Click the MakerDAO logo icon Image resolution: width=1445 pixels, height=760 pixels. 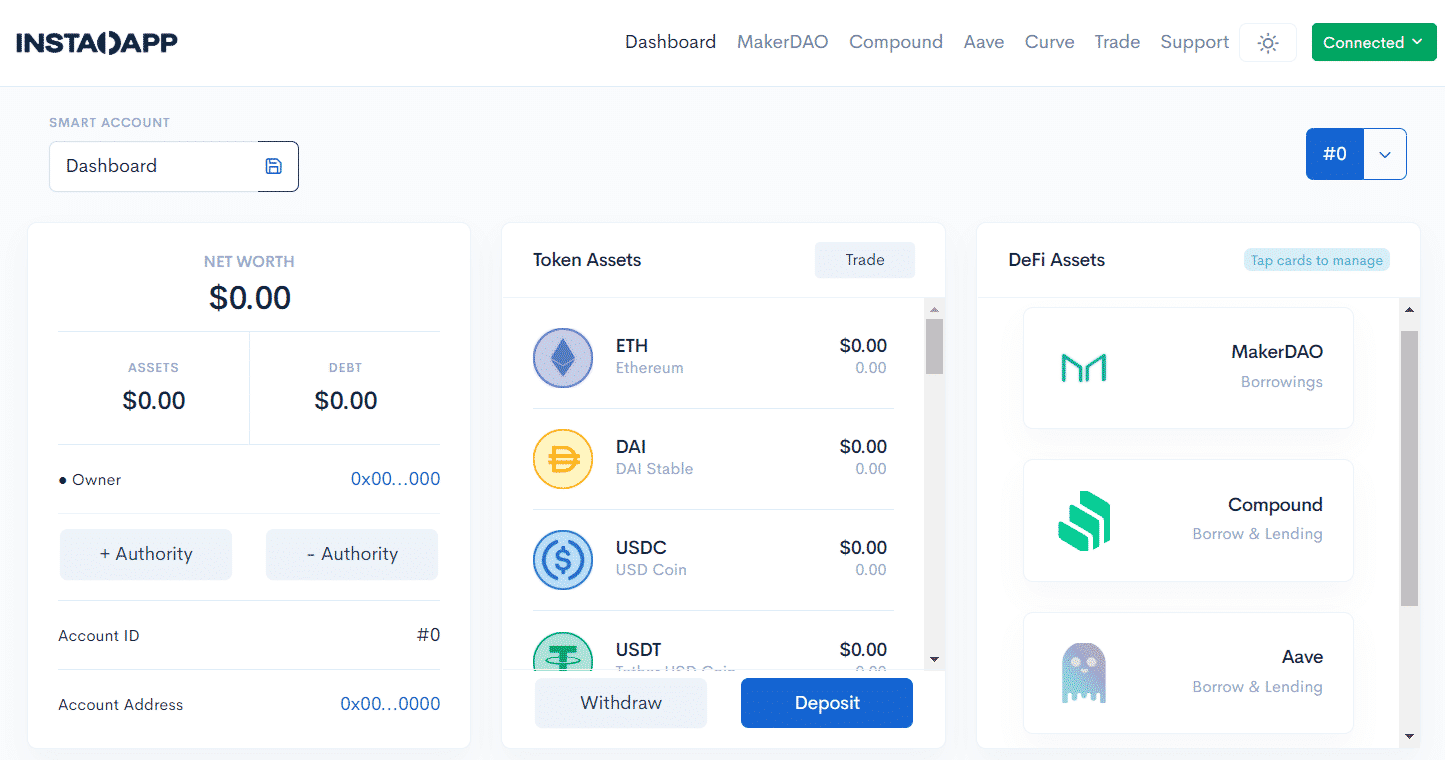point(1083,367)
